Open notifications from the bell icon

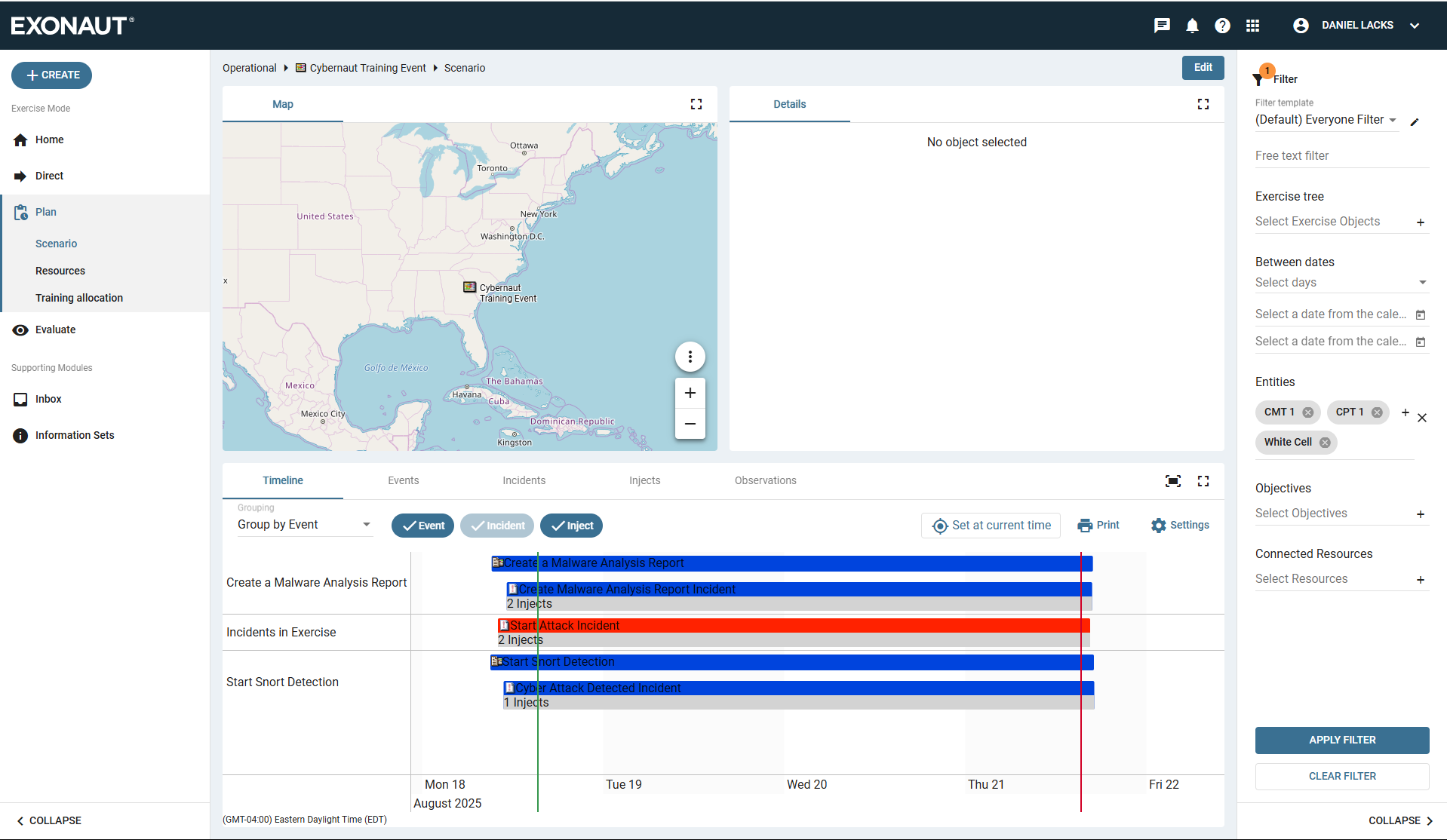[1192, 25]
